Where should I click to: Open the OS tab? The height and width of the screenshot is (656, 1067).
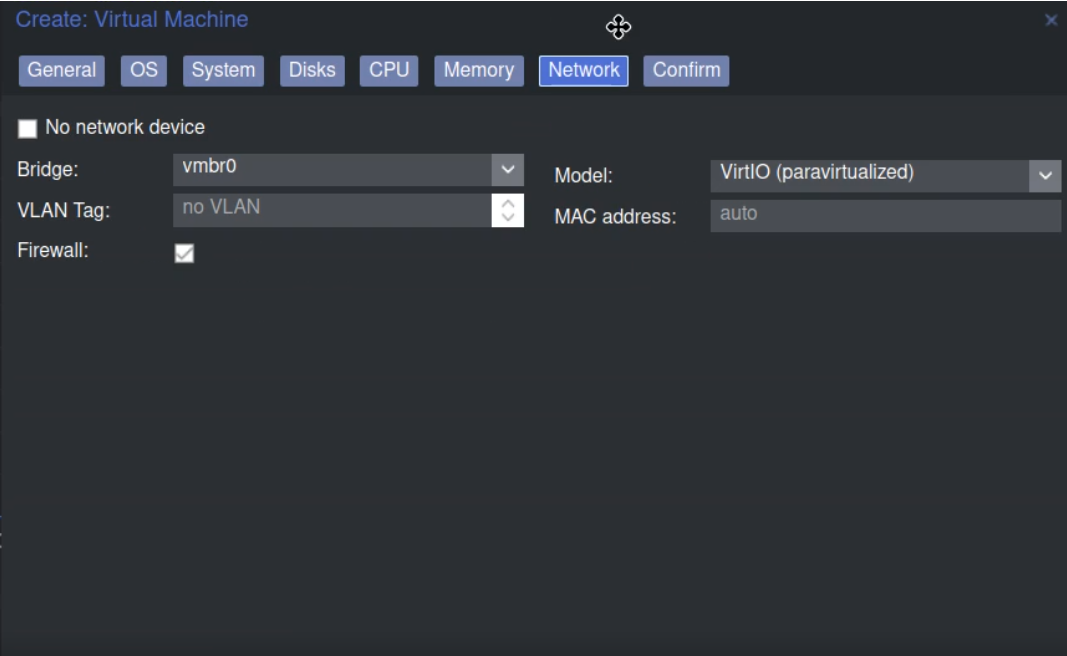click(144, 70)
